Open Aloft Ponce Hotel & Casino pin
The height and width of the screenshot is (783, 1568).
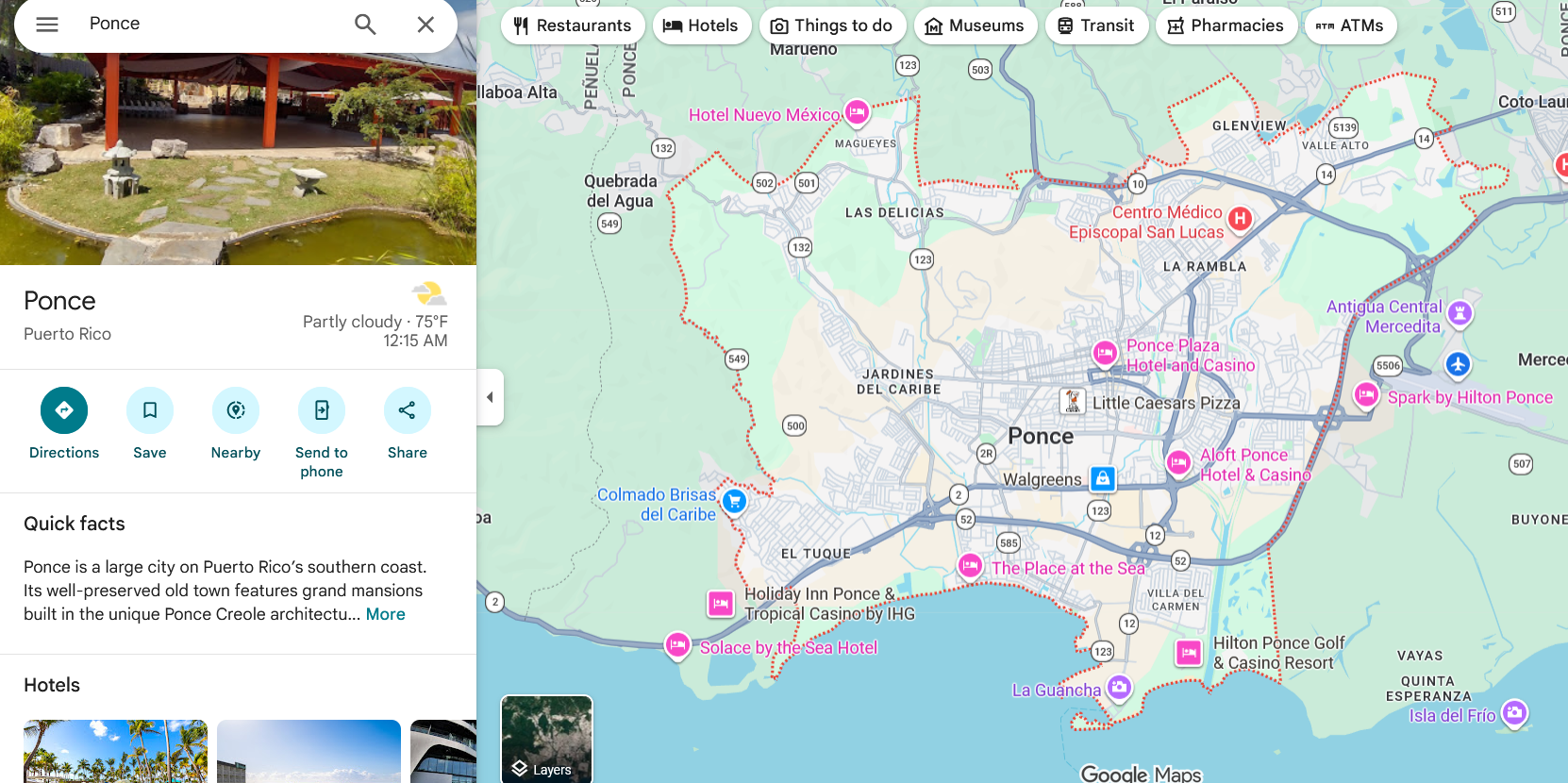1178,462
